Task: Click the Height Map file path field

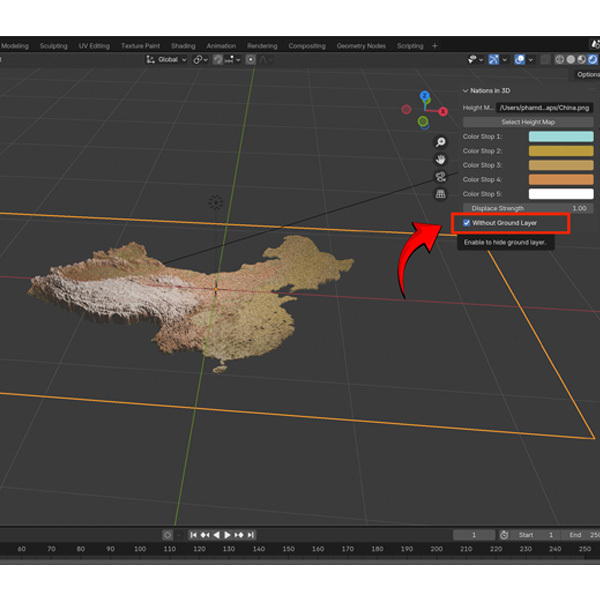Action: (x=545, y=108)
